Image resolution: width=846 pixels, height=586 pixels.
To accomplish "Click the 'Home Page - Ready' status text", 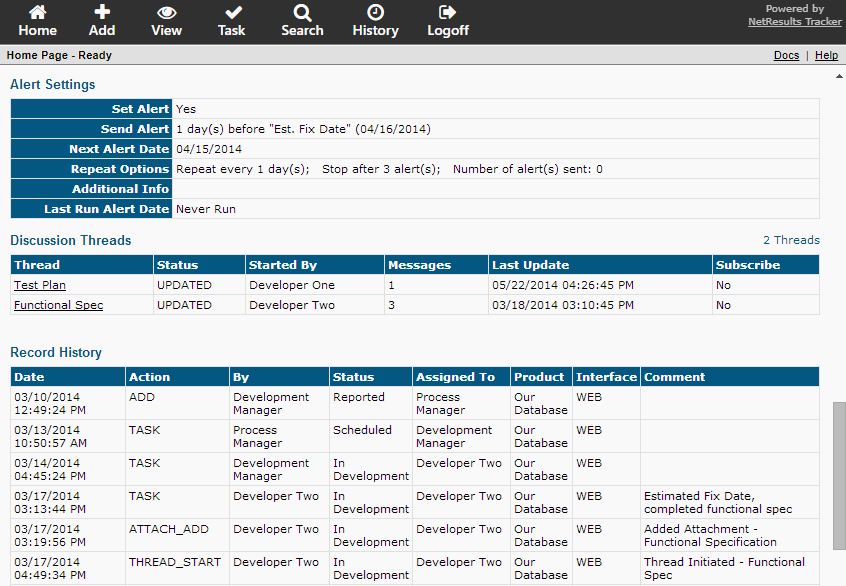I will click(59, 55).
